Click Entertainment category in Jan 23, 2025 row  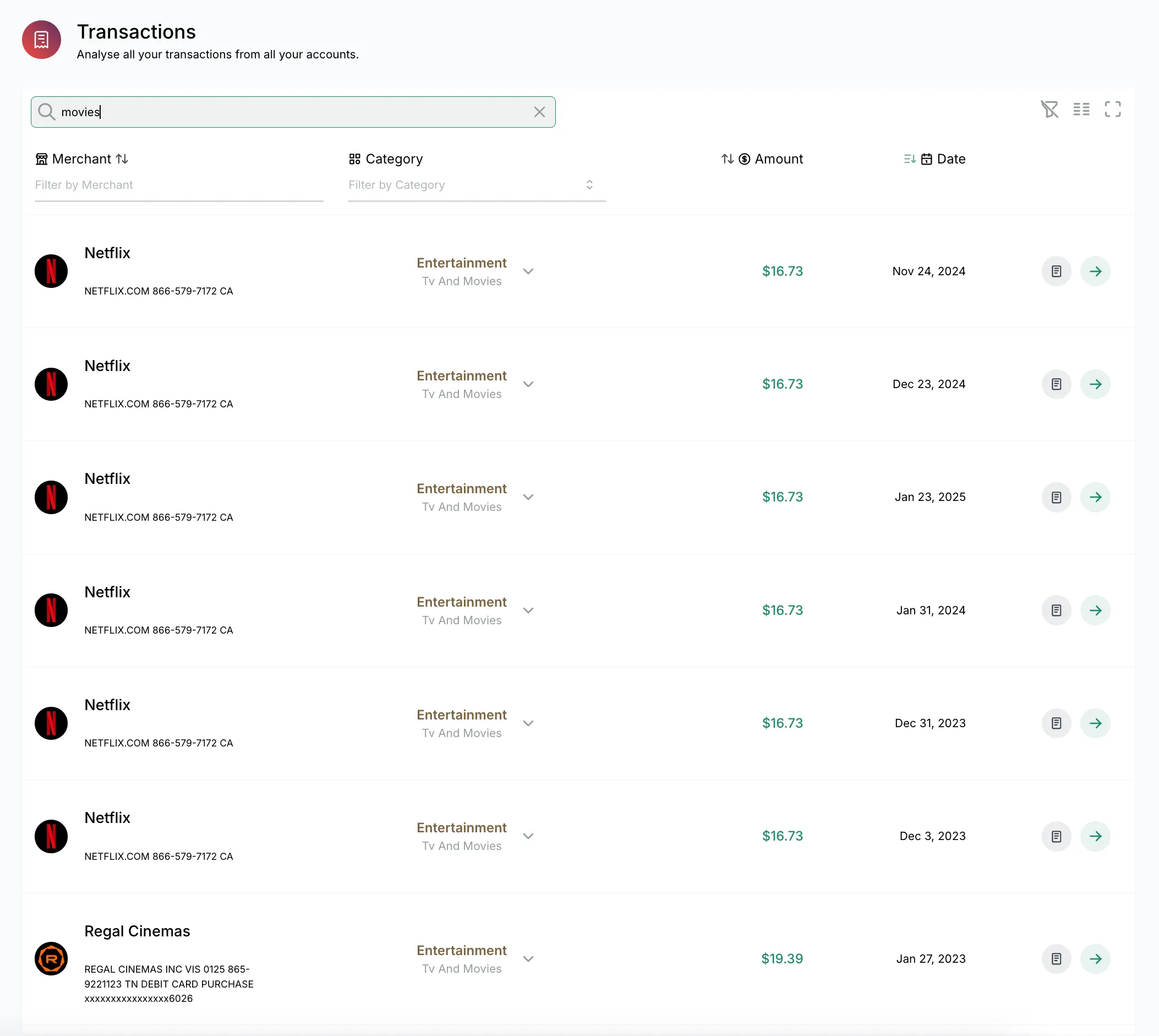[x=461, y=489]
